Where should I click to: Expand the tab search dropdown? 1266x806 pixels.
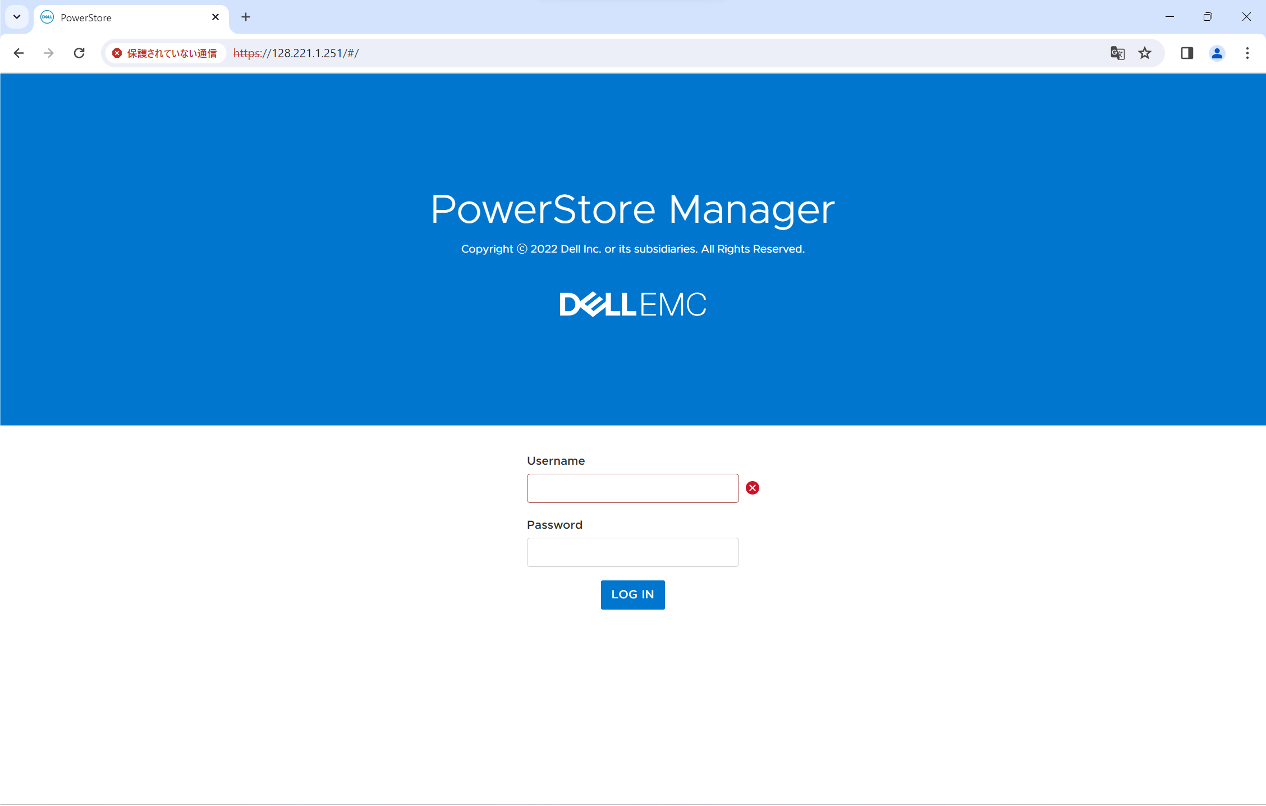[17, 17]
